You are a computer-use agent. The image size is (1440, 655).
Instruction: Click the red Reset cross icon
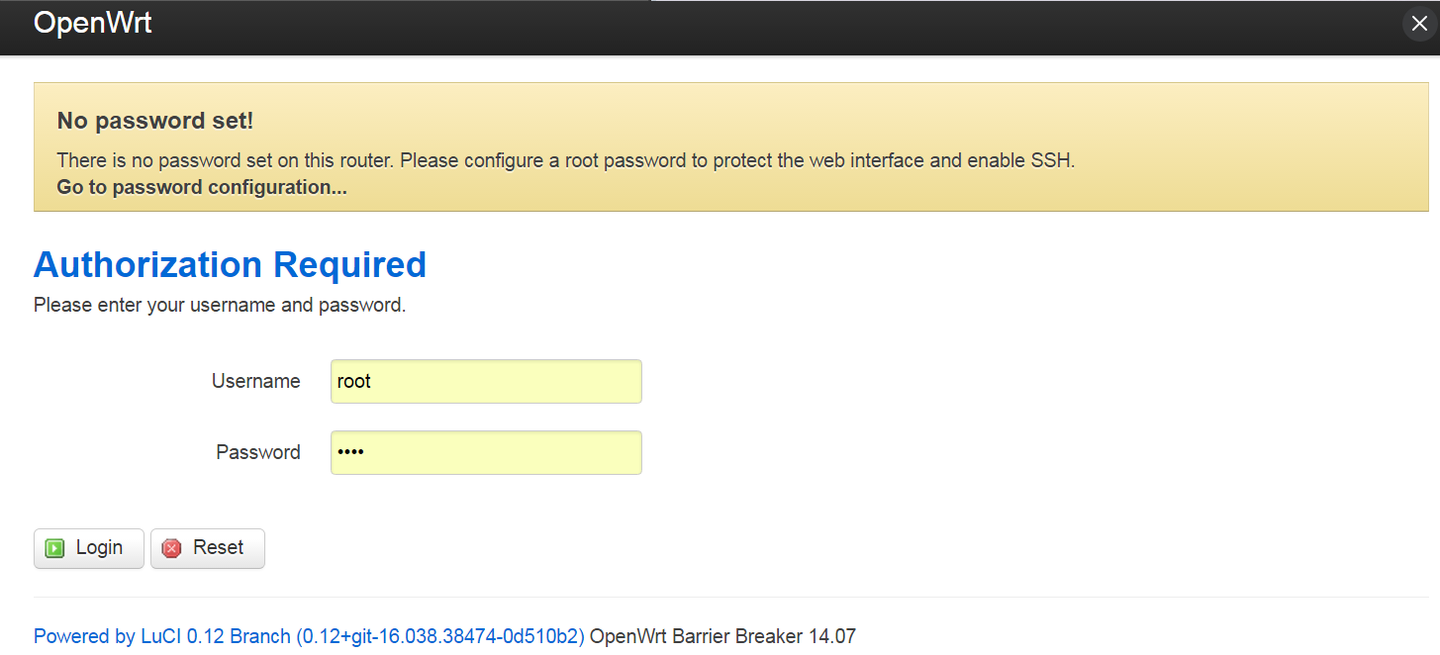click(172, 548)
